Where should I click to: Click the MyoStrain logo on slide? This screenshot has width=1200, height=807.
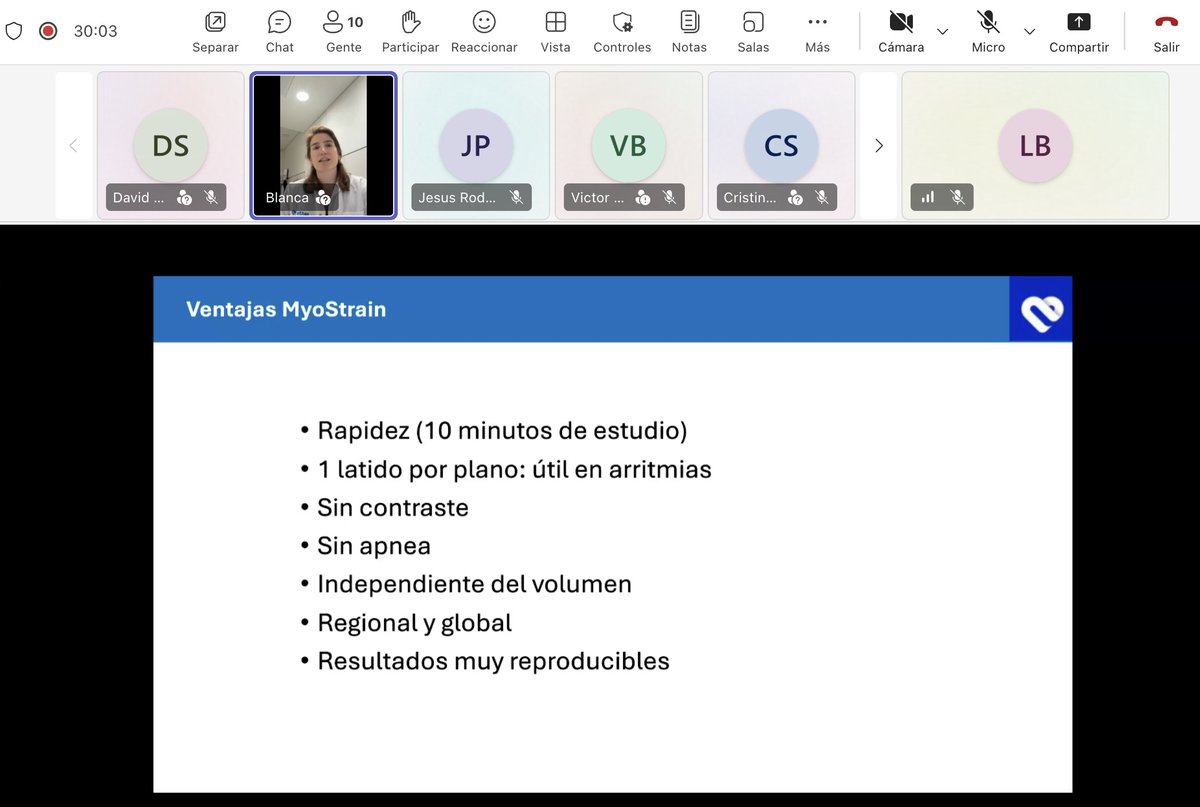tap(1040, 310)
